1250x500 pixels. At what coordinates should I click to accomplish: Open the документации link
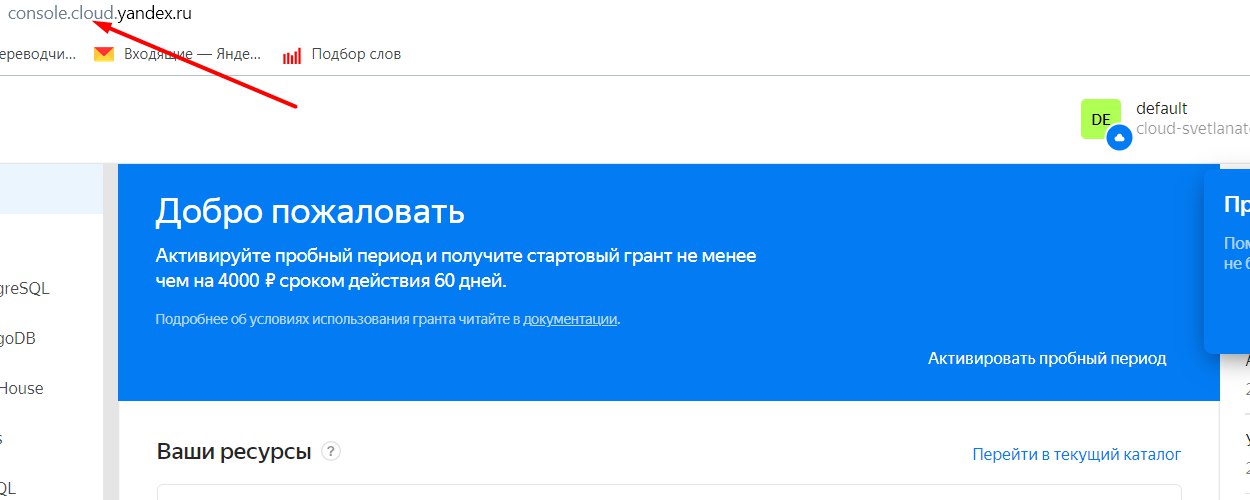pyautogui.click(x=570, y=319)
